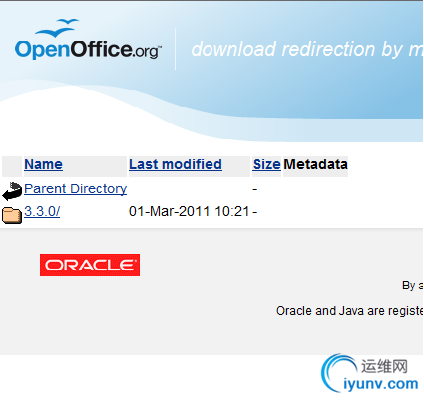Click the date 01-Mar-2011 10:21
The height and width of the screenshot is (400, 424).
pos(189,211)
